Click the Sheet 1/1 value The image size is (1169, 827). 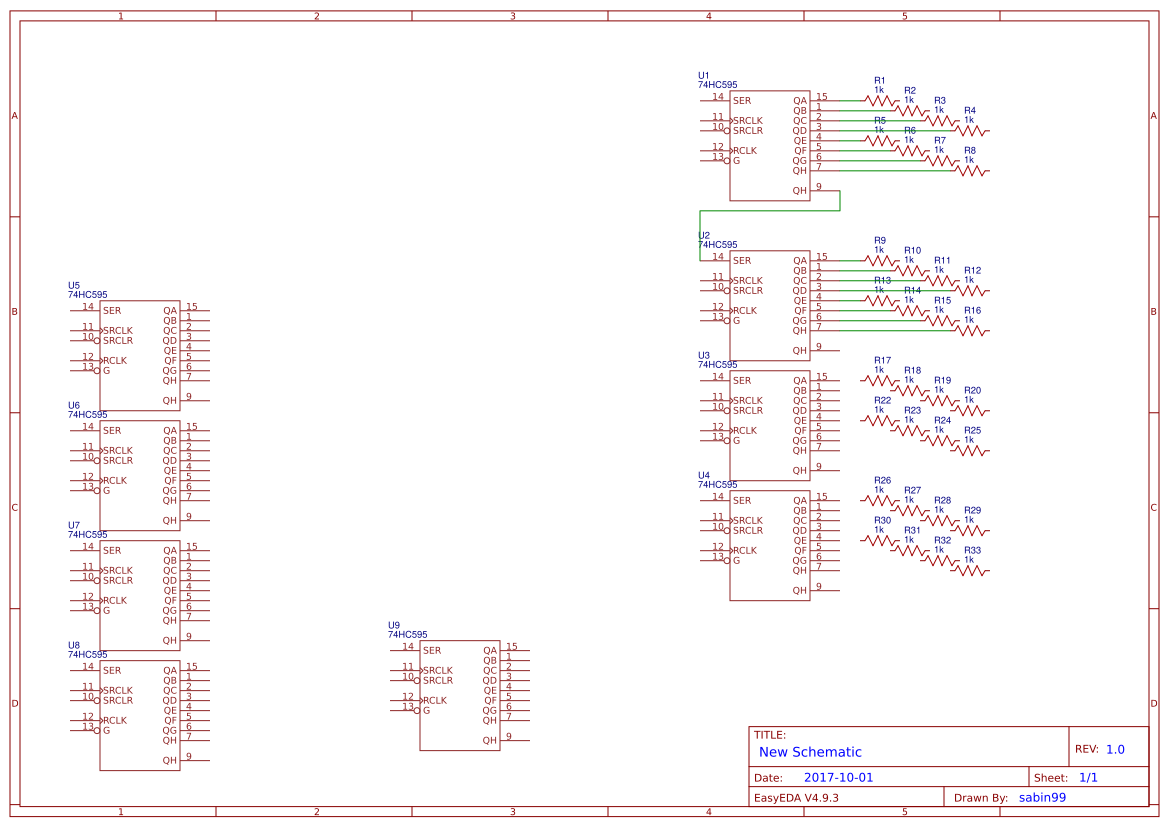pyautogui.click(x=1089, y=777)
